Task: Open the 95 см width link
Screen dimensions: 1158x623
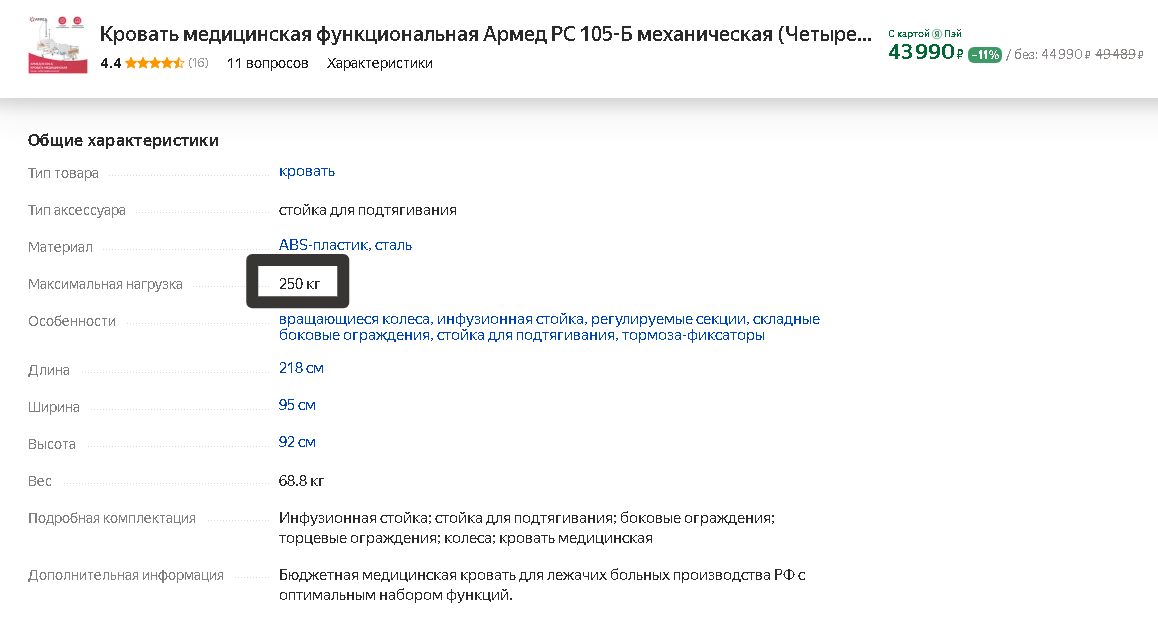Action: pyautogui.click(x=297, y=405)
